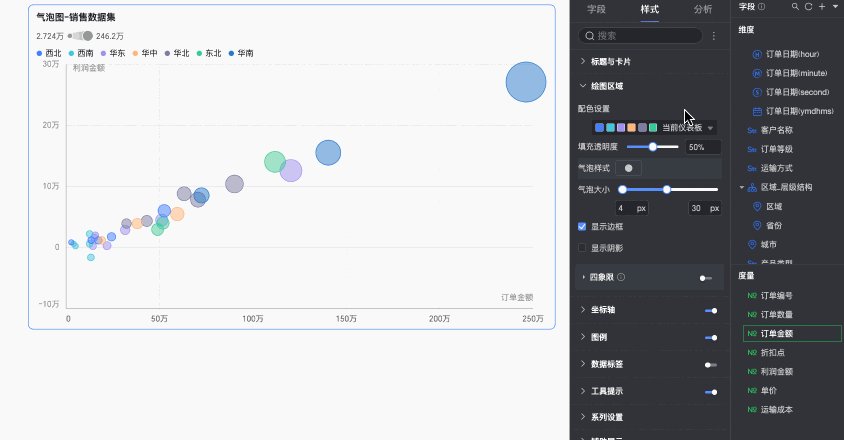The height and width of the screenshot is (440, 844).
Task: Click the hierarchy icon of 区域_层级结构
Action: [x=752, y=187]
